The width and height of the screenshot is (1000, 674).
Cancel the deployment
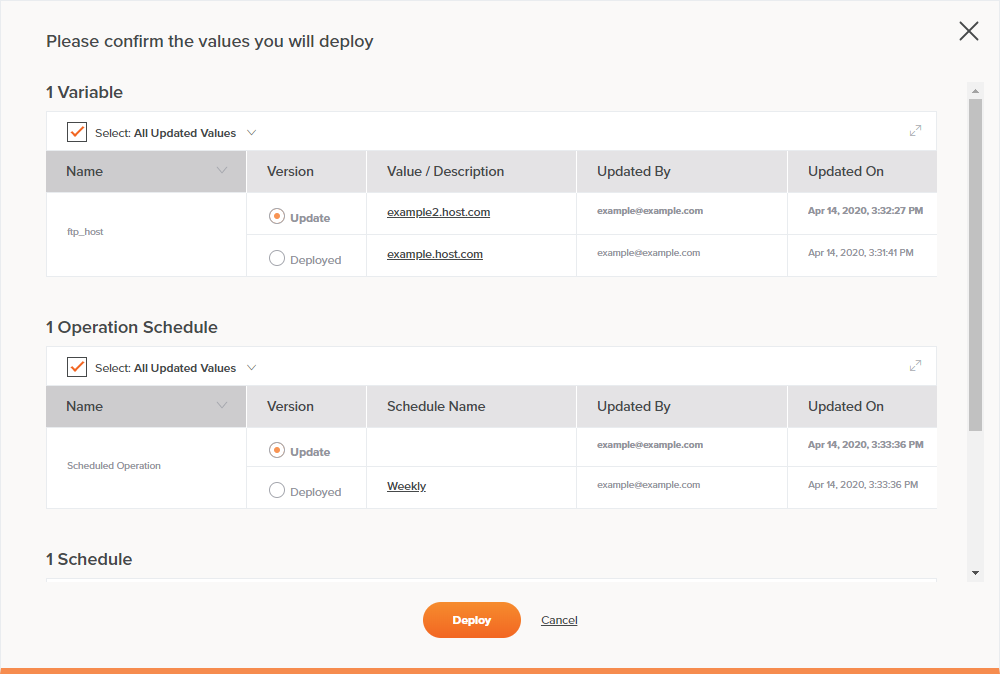pyautogui.click(x=559, y=620)
